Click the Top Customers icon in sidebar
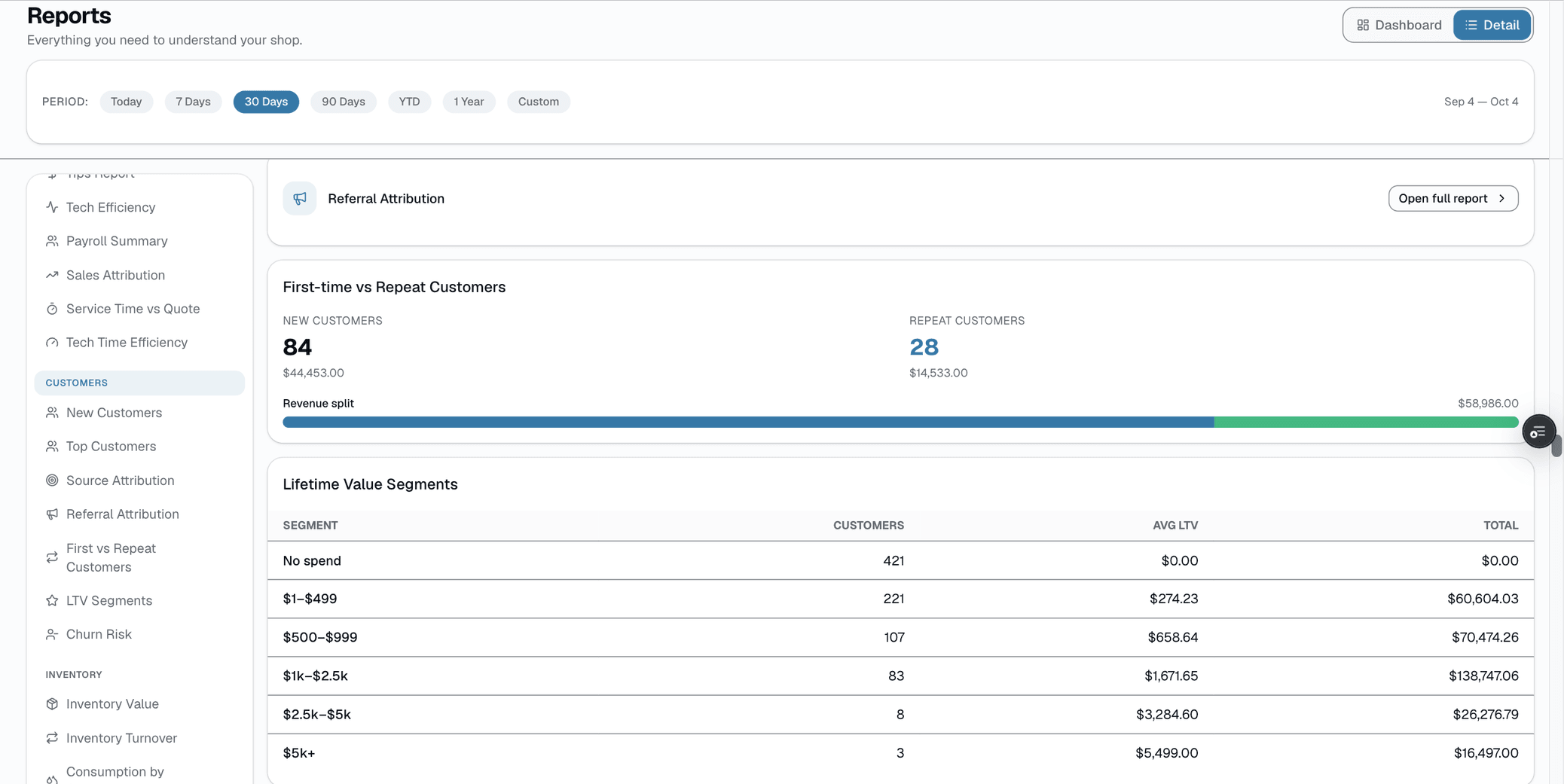Viewport: 1564px width, 784px height. tap(52, 447)
